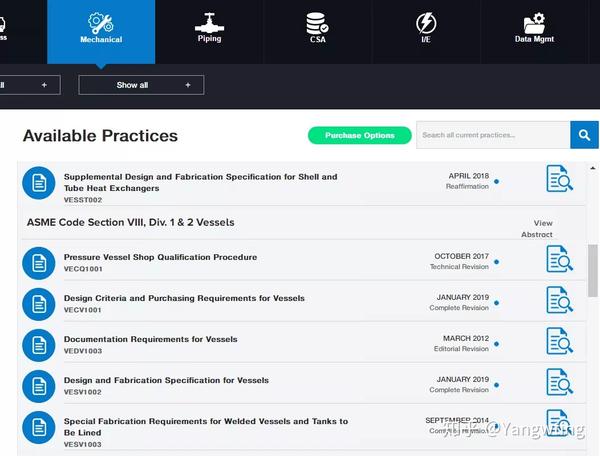View abstract for VECV1001 practice
The height and width of the screenshot is (456, 600).
559,300
